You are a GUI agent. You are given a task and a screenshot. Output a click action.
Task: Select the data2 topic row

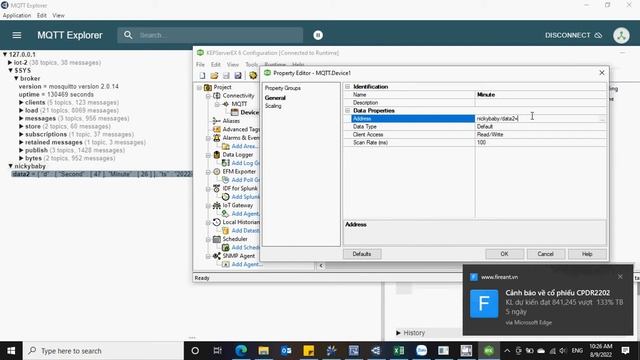click(x=102, y=174)
